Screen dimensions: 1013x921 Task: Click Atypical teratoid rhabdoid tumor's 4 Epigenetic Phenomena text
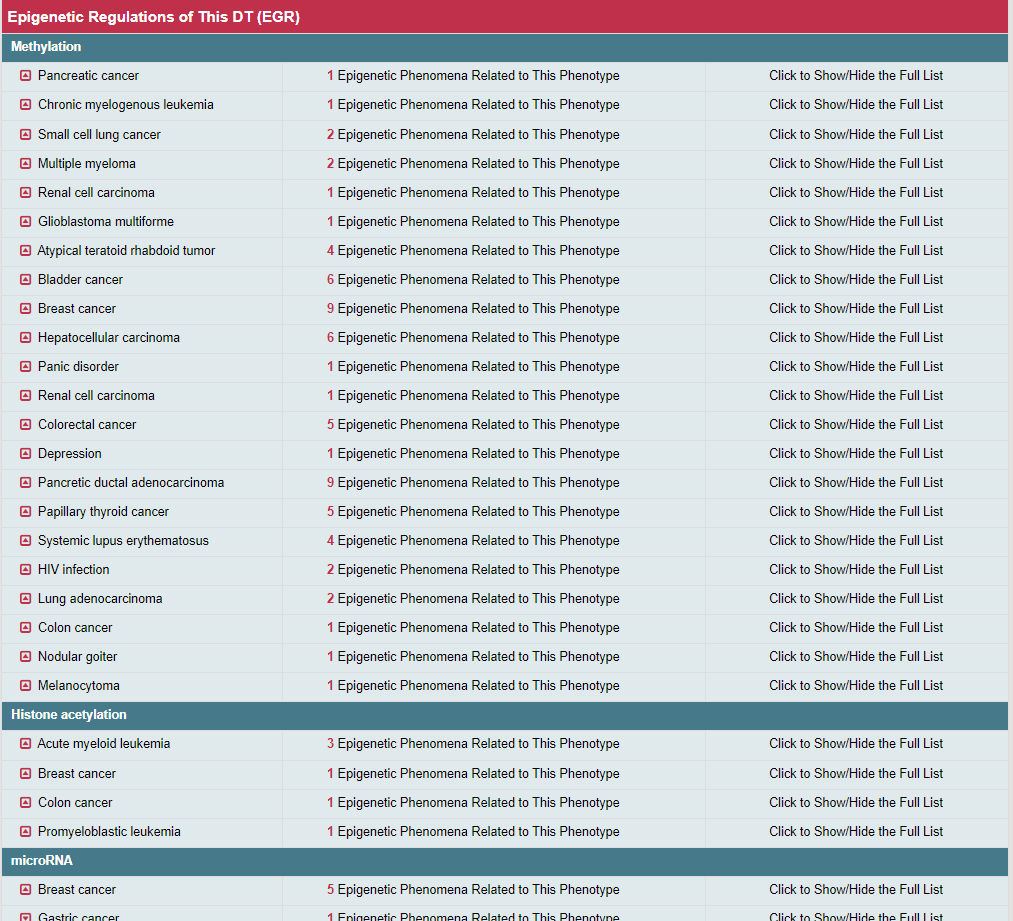pyautogui.click(x=473, y=251)
